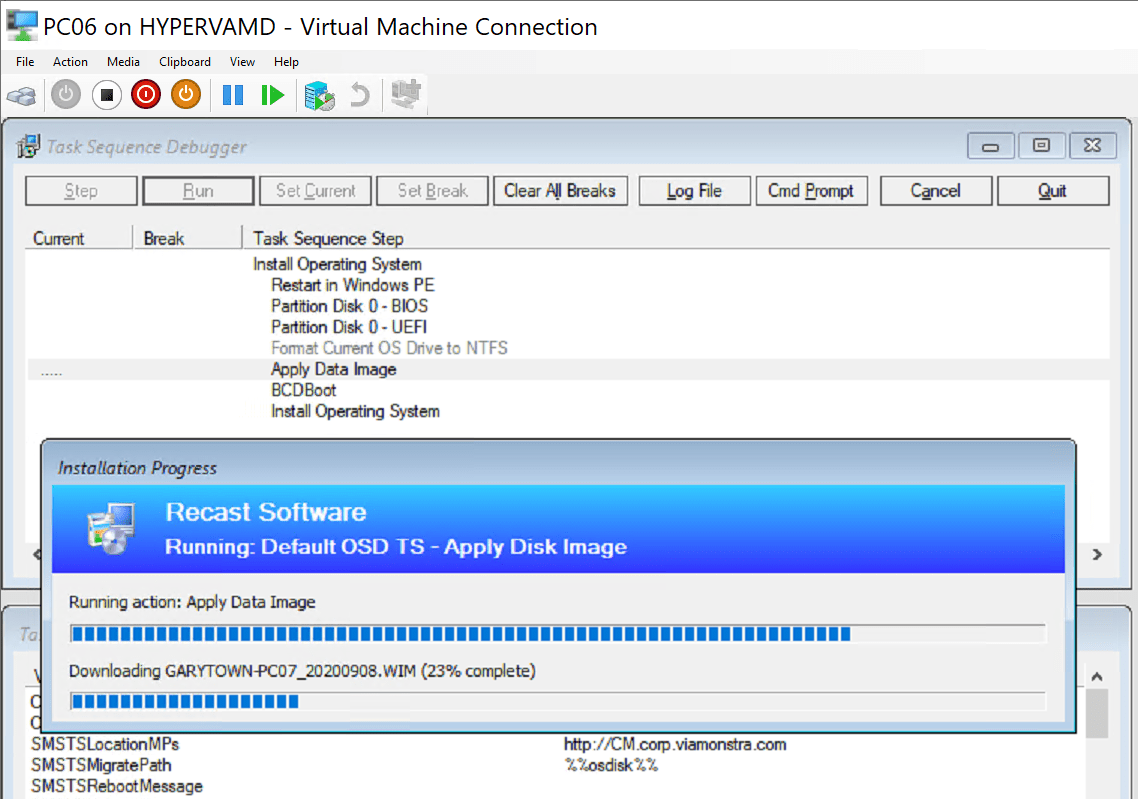Click the red Turn Off power icon
The height and width of the screenshot is (799, 1138).
(148, 96)
